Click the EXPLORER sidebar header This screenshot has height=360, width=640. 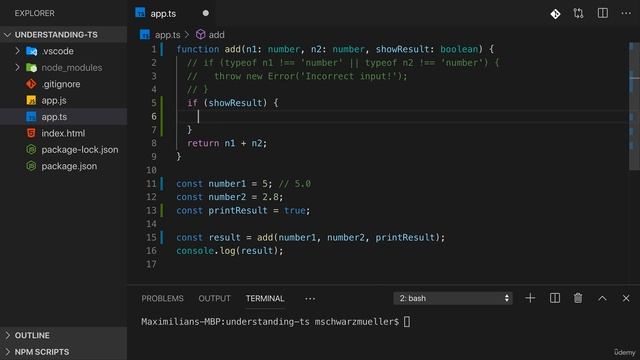(x=35, y=13)
